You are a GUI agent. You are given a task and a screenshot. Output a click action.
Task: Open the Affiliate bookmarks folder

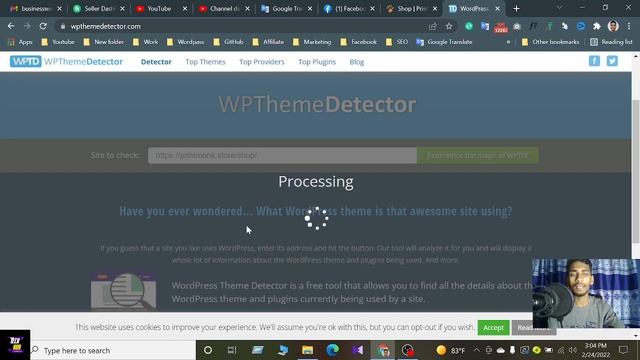[268, 42]
